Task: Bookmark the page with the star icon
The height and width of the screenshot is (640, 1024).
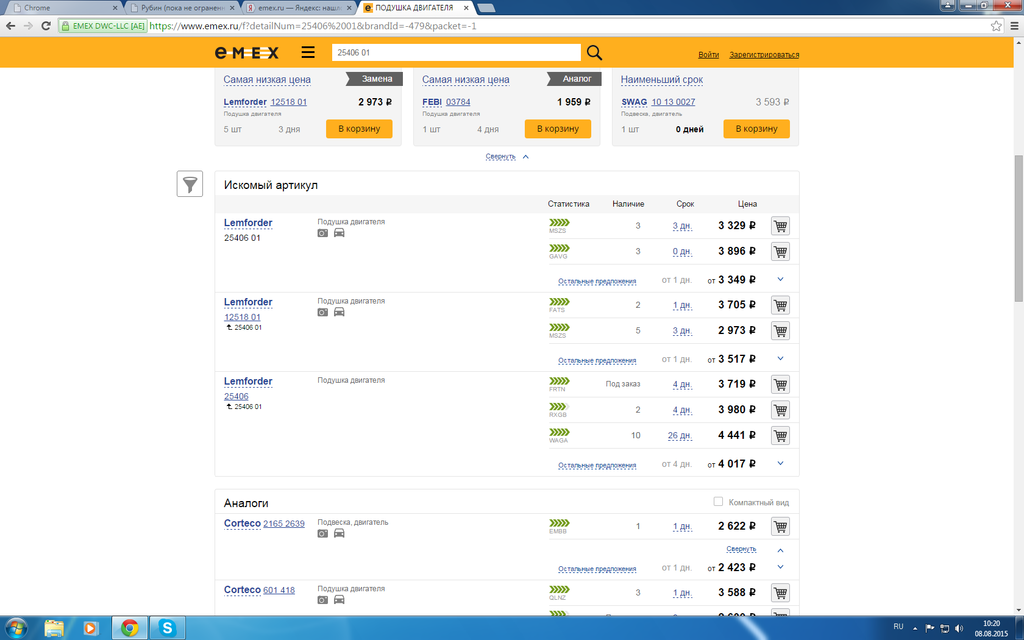Action: click(995, 25)
